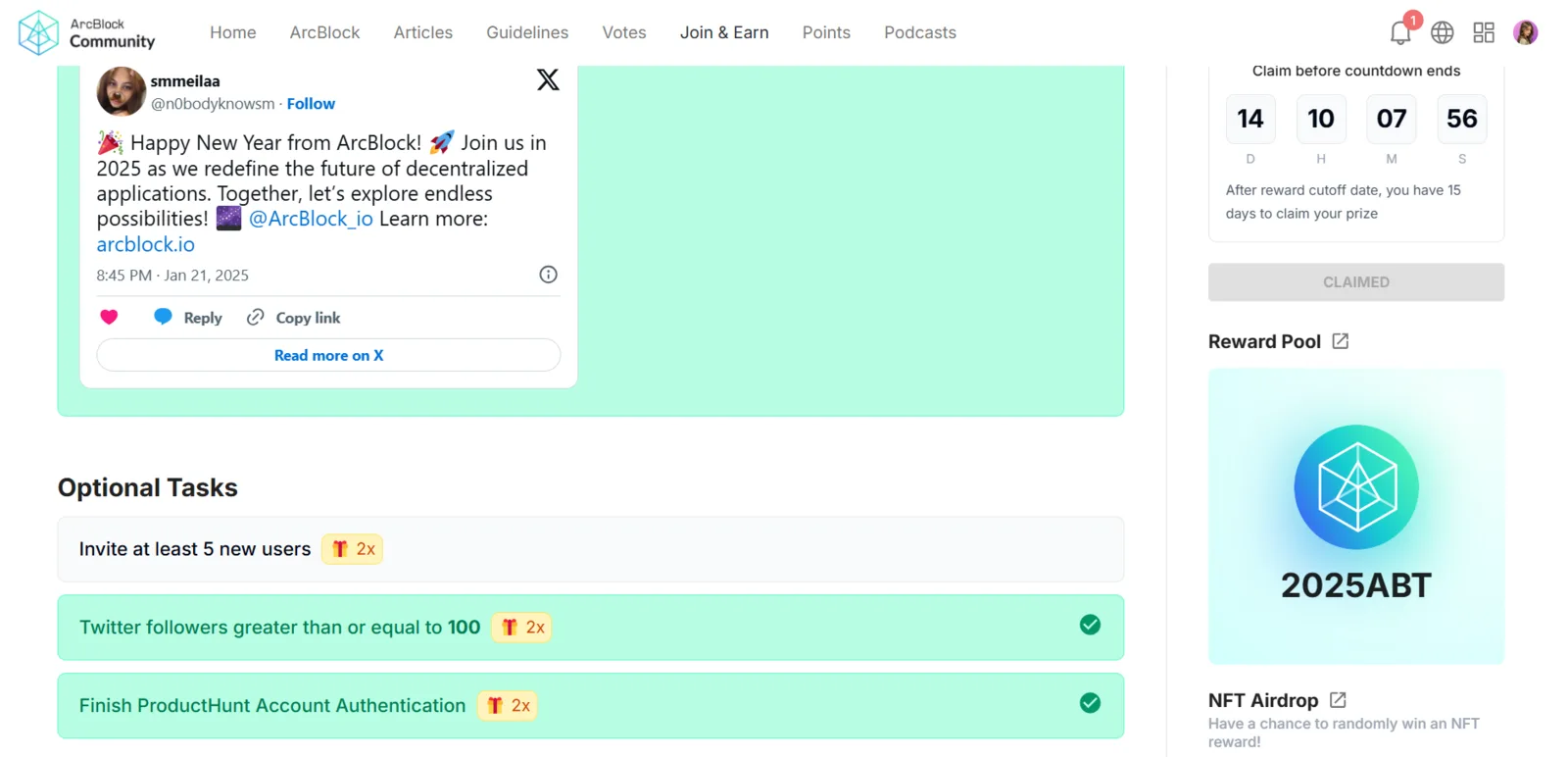The image size is (1568, 757).
Task: Open the Points page
Action: click(826, 32)
